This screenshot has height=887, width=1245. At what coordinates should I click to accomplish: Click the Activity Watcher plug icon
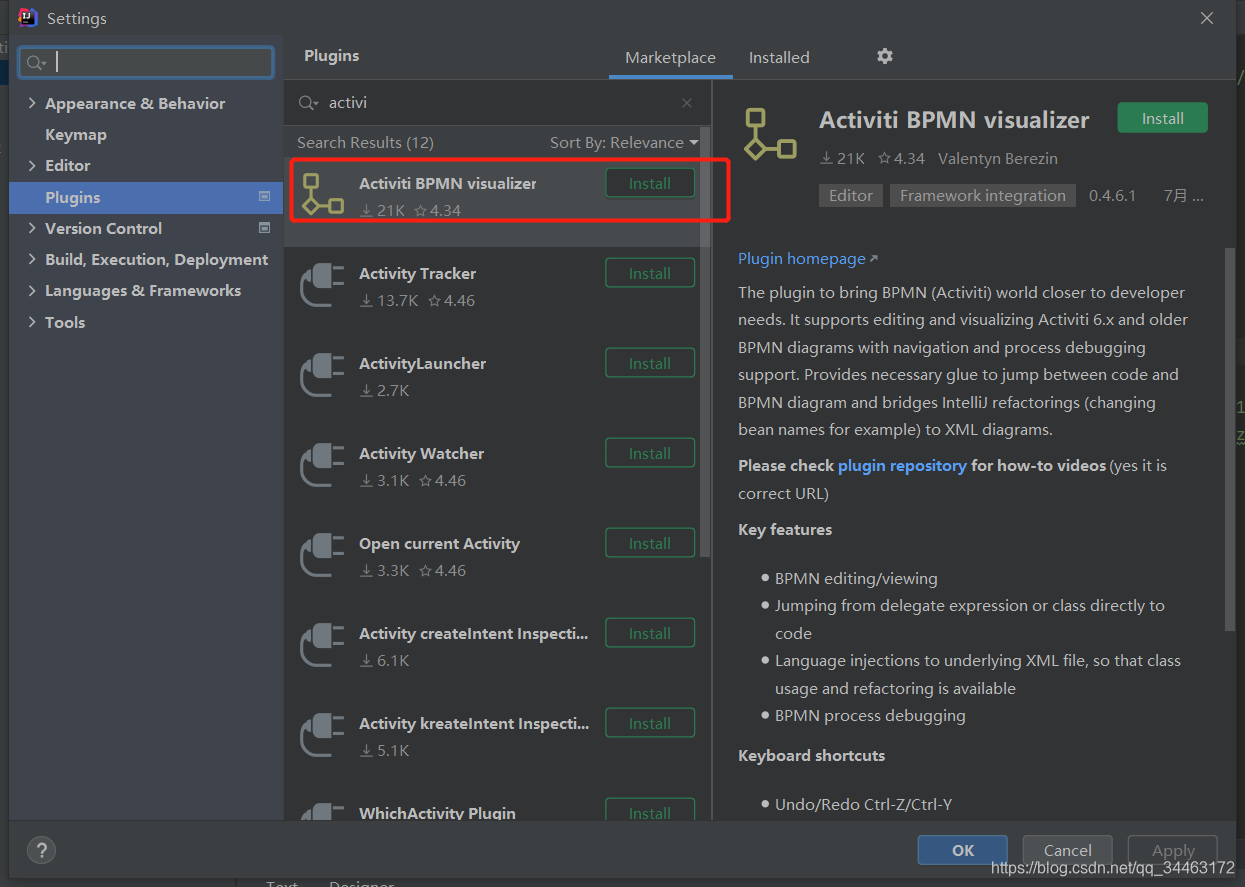coord(323,464)
